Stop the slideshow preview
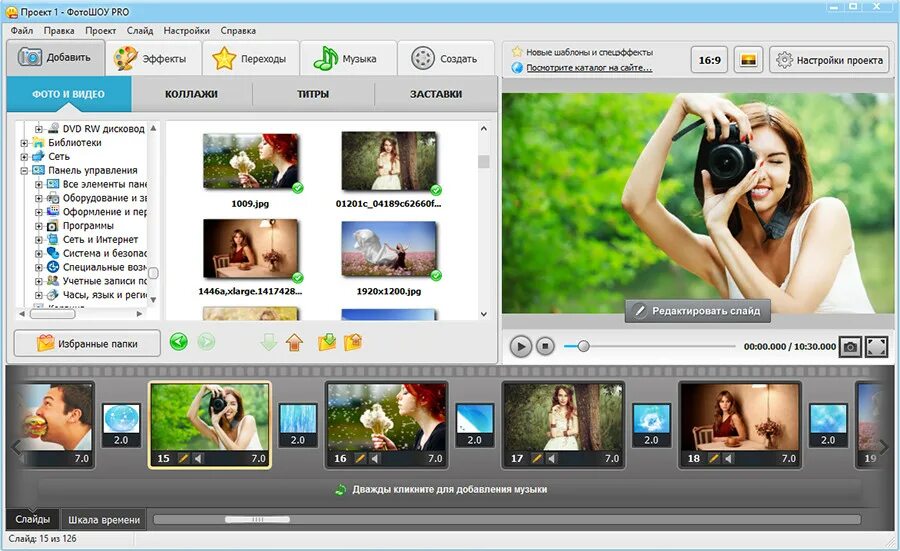The image size is (900, 551). [x=545, y=347]
